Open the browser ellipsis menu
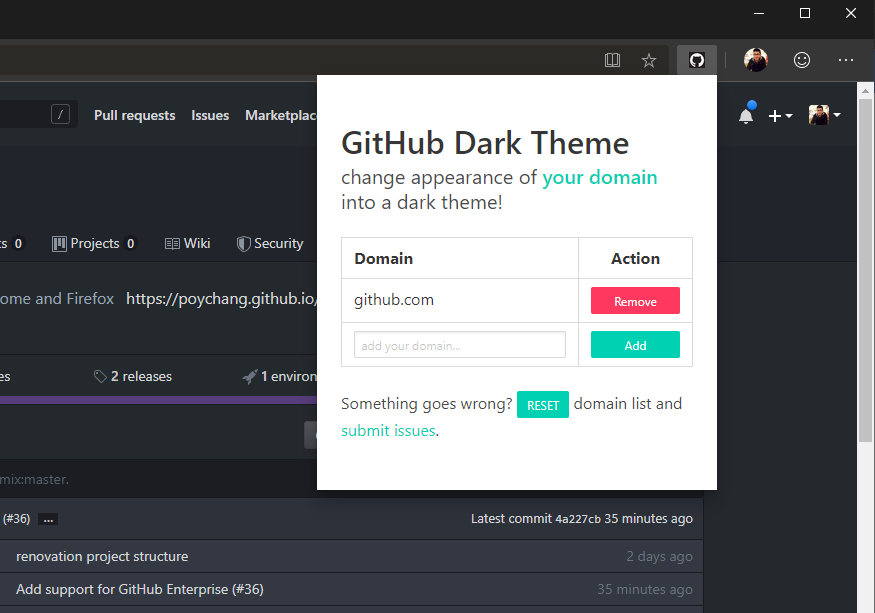875x613 pixels. (x=846, y=60)
